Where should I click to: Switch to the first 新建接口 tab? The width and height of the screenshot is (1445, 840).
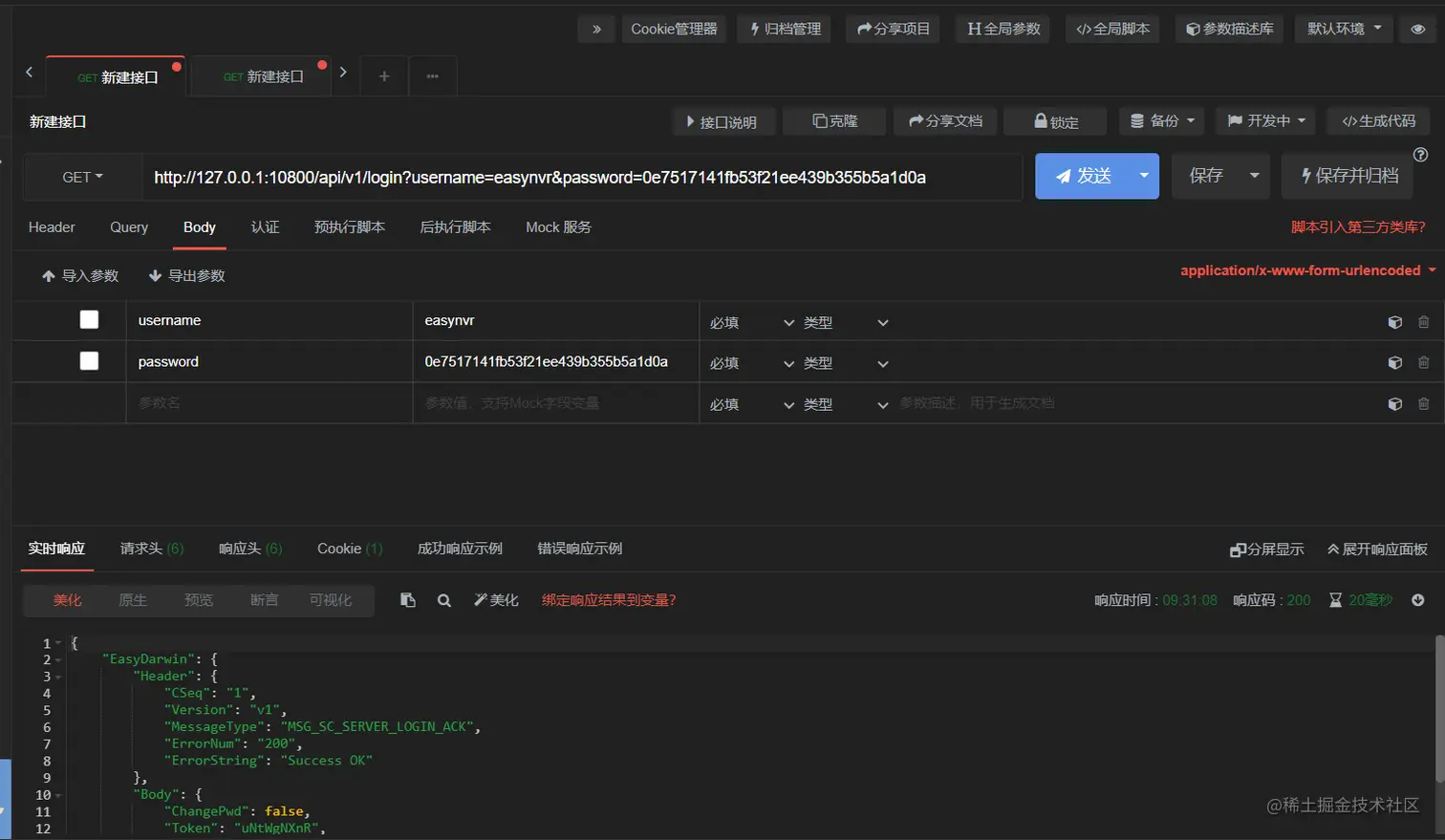tap(117, 76)
